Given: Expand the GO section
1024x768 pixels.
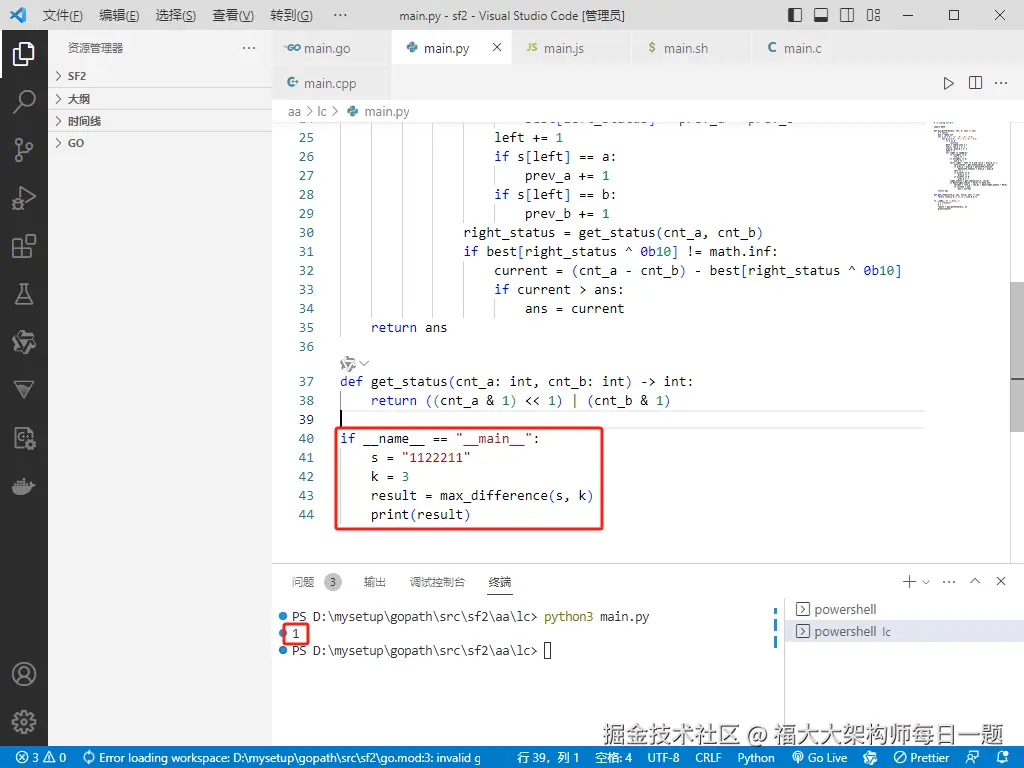Looking at the screenshot, I should click(160, 143).
